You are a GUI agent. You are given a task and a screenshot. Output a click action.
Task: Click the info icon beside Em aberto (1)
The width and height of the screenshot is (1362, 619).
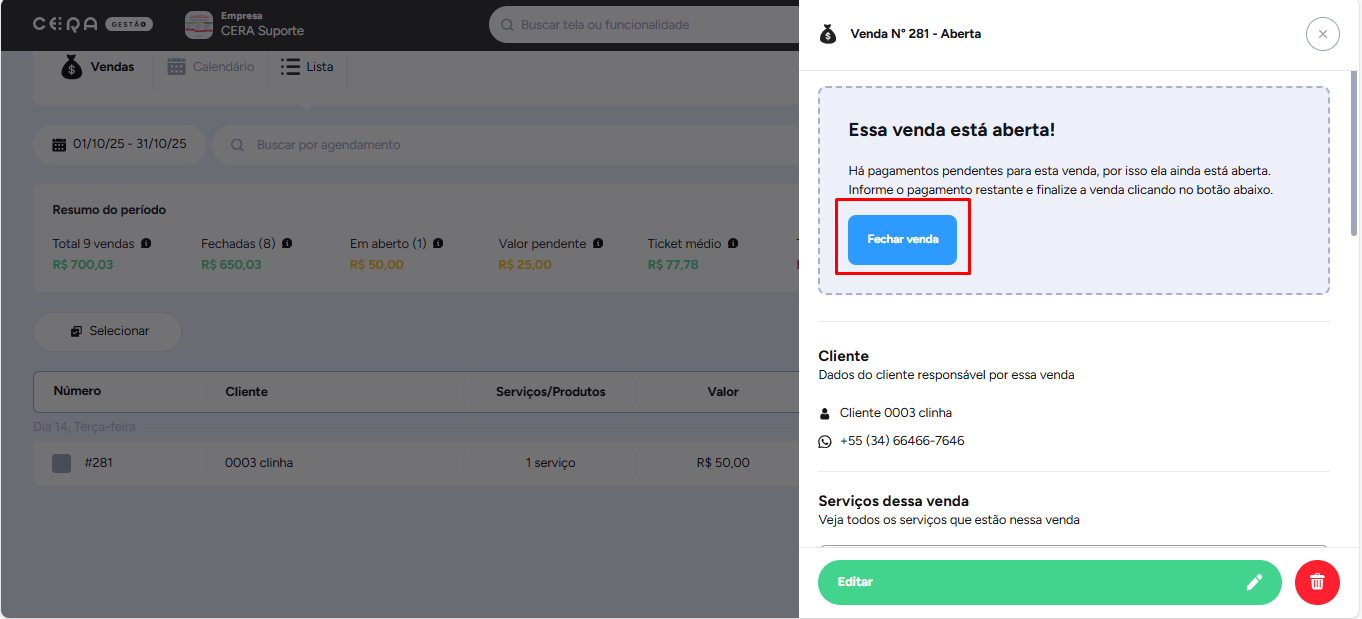(x=438, y=243)
